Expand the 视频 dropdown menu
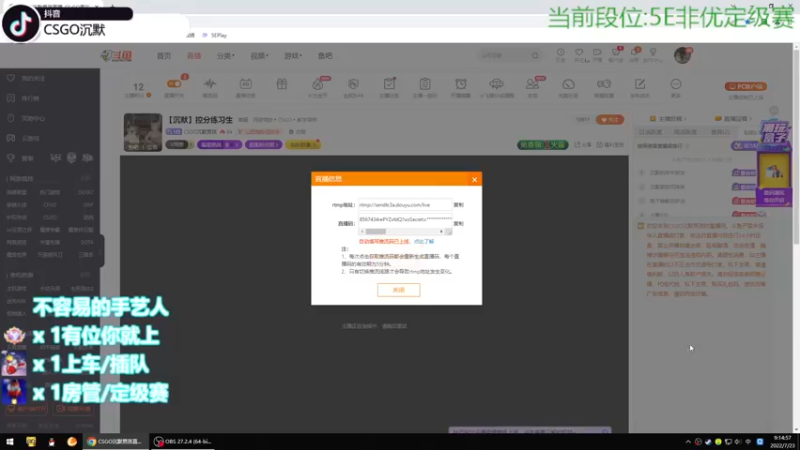This screenshot has width=800, height=450. click(x=259, y=56)
